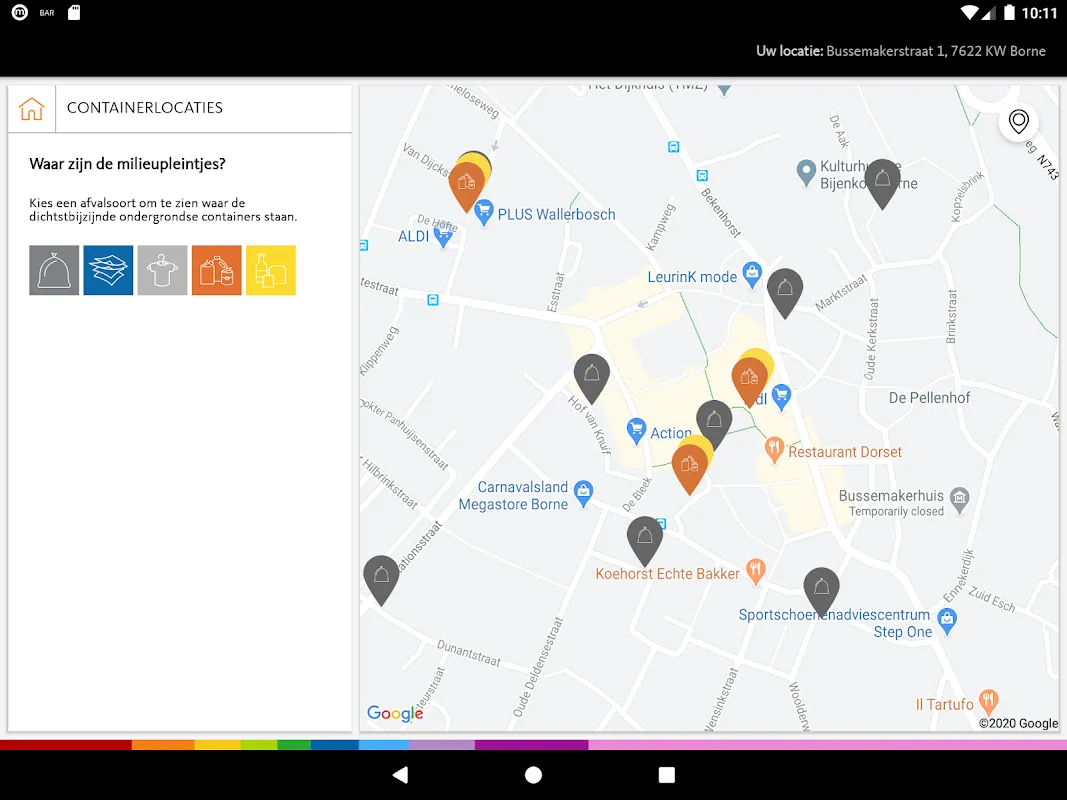Select the yellow glass bottle filter
1067x800 pixels.
[x=271, y=270]
